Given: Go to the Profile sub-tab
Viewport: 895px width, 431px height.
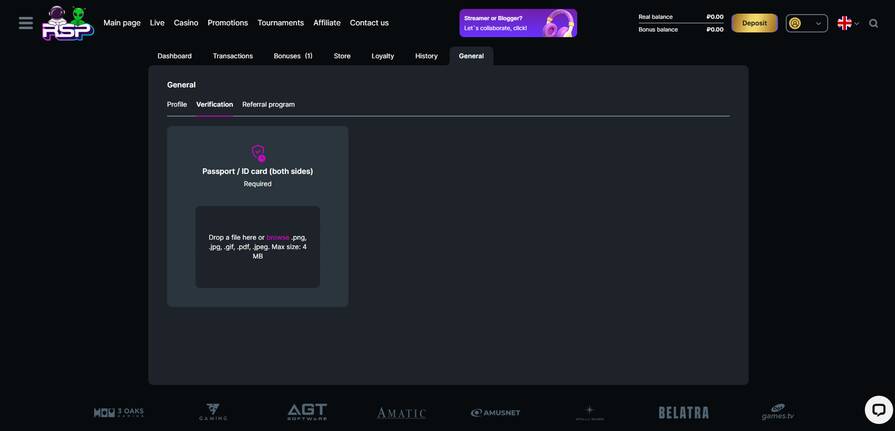Looking at the screenshot, I should 177,104.
